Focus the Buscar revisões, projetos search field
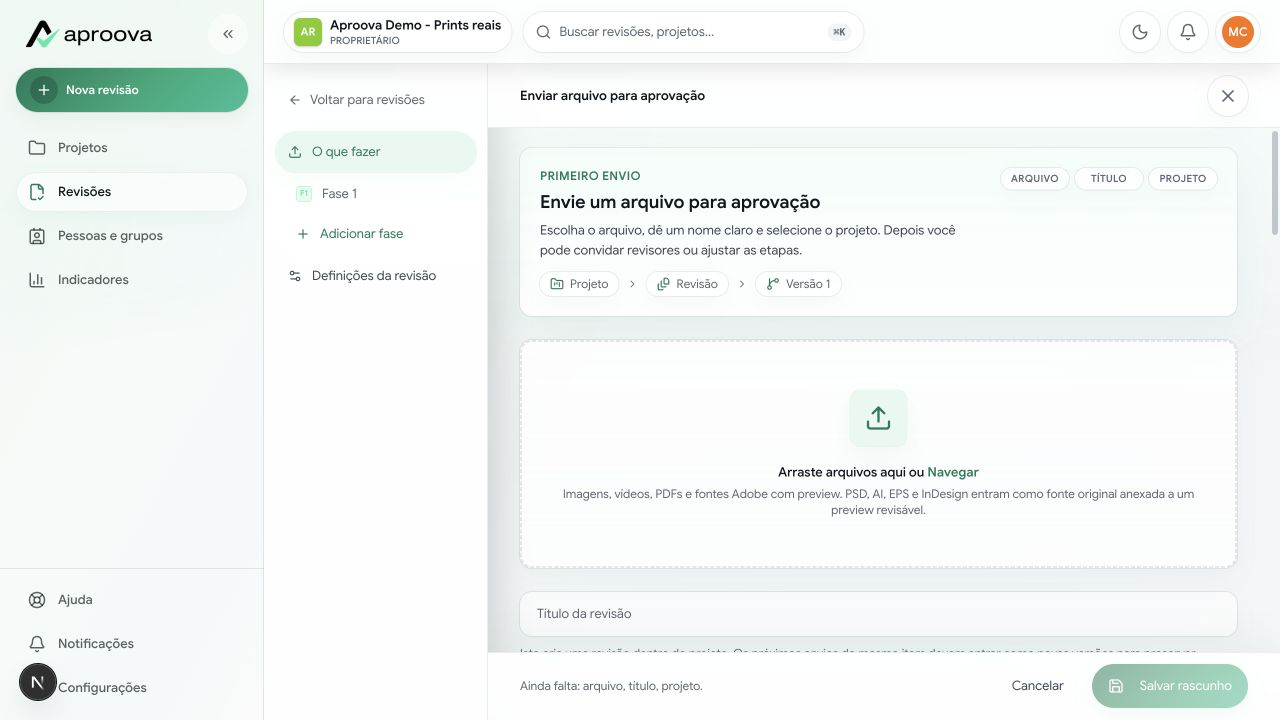 693,32
